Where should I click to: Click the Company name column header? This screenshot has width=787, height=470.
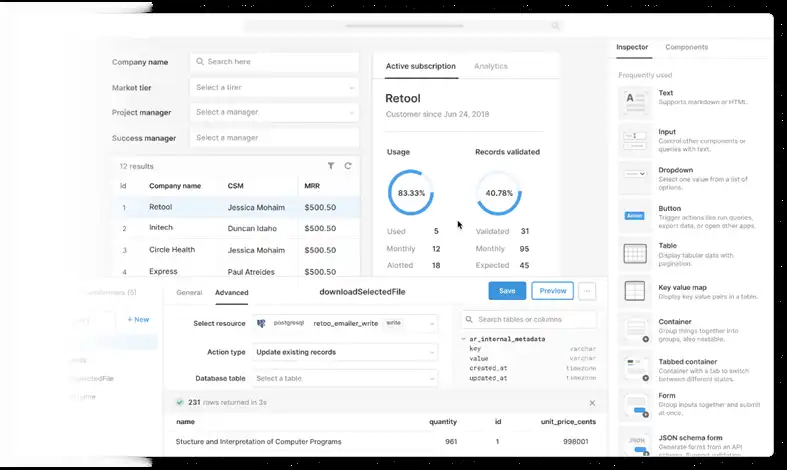[175, 186]
